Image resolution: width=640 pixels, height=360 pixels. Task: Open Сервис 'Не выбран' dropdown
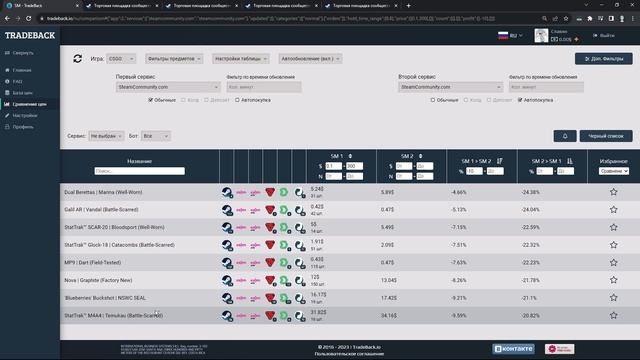coord(106,136)
